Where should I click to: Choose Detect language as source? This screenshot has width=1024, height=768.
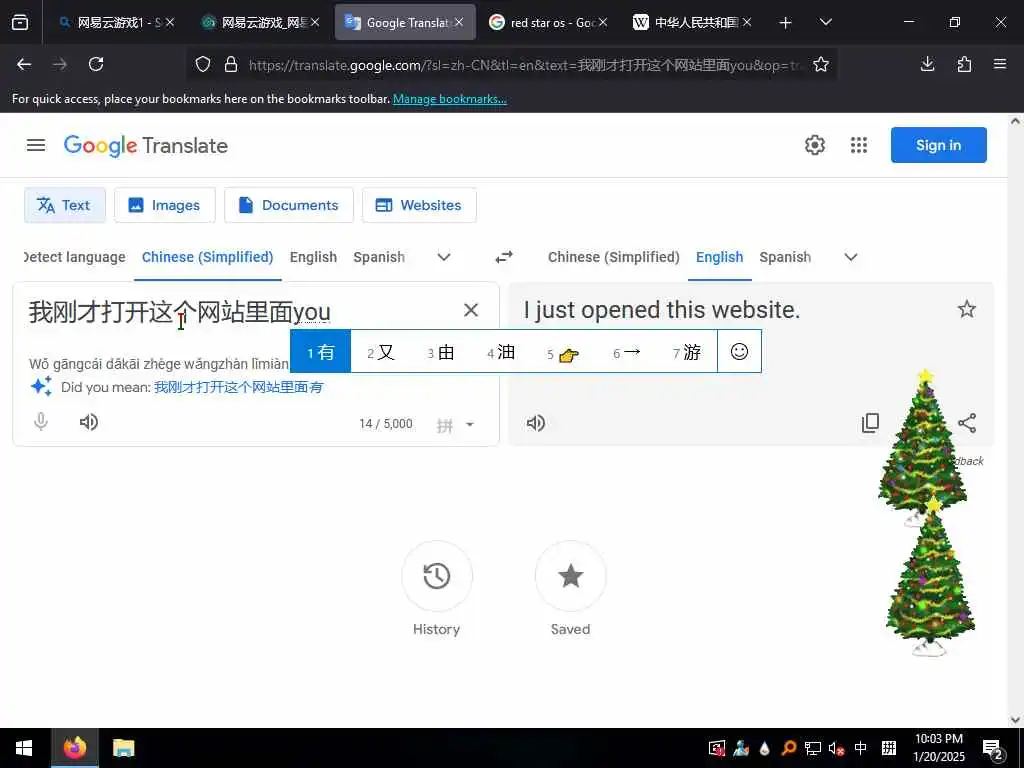pyautogui.click(x=74, y=257)
